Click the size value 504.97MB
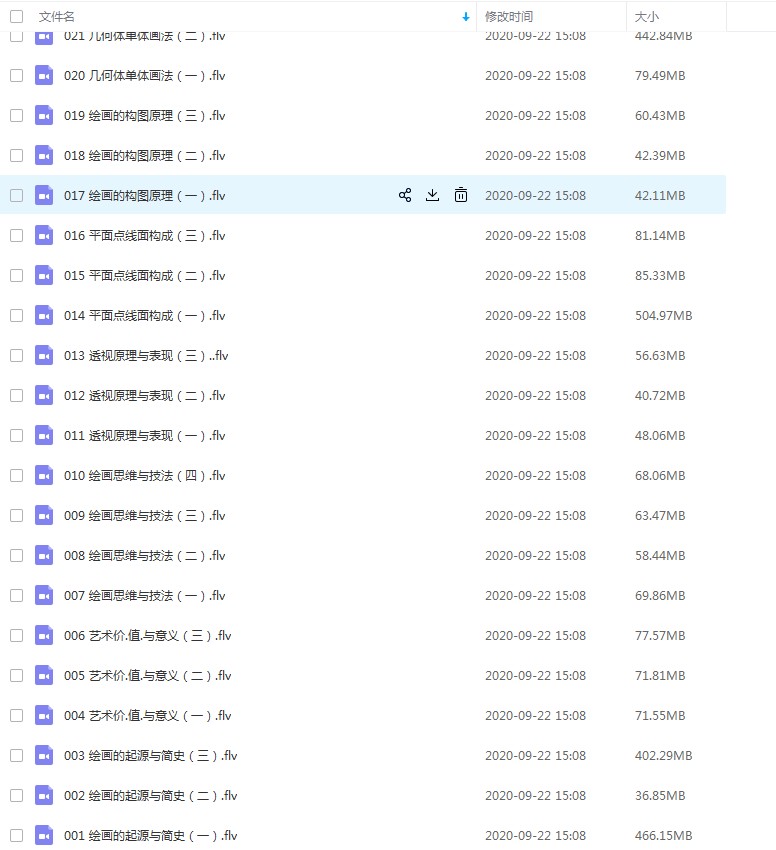Image resolution: width=776 pixels, height=850 pixels. (664, 315)
